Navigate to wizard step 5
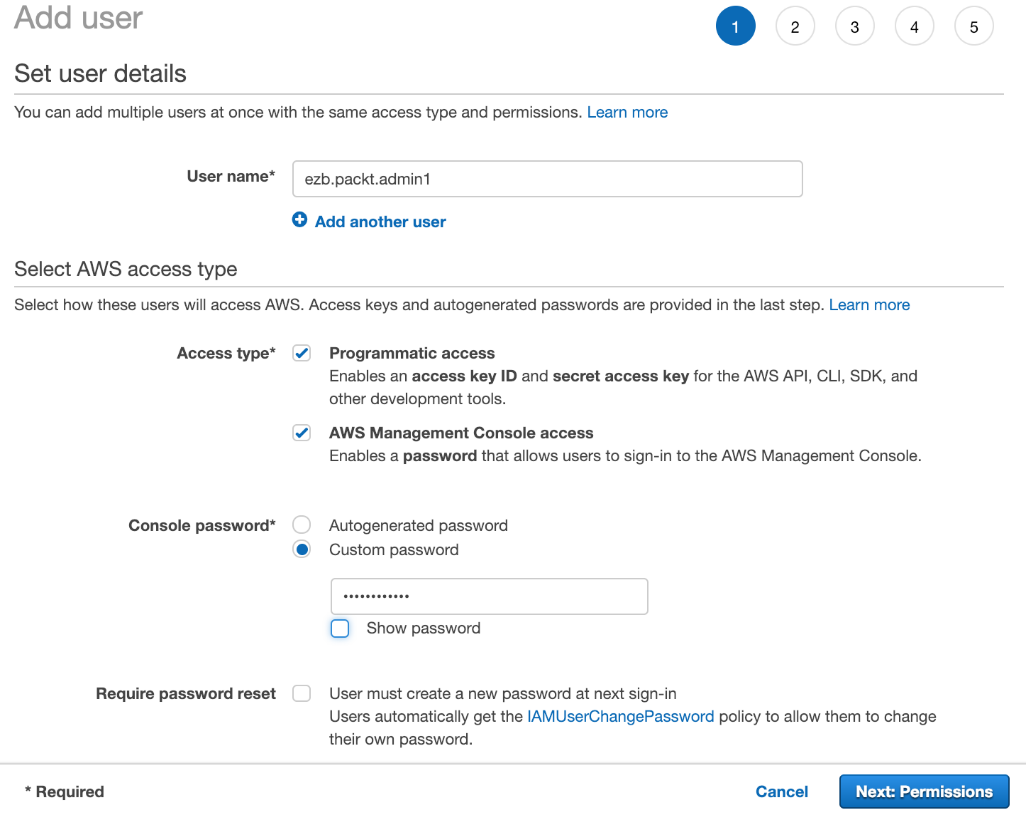This screenshot has height=815, width=1026. tap(974, 26)
